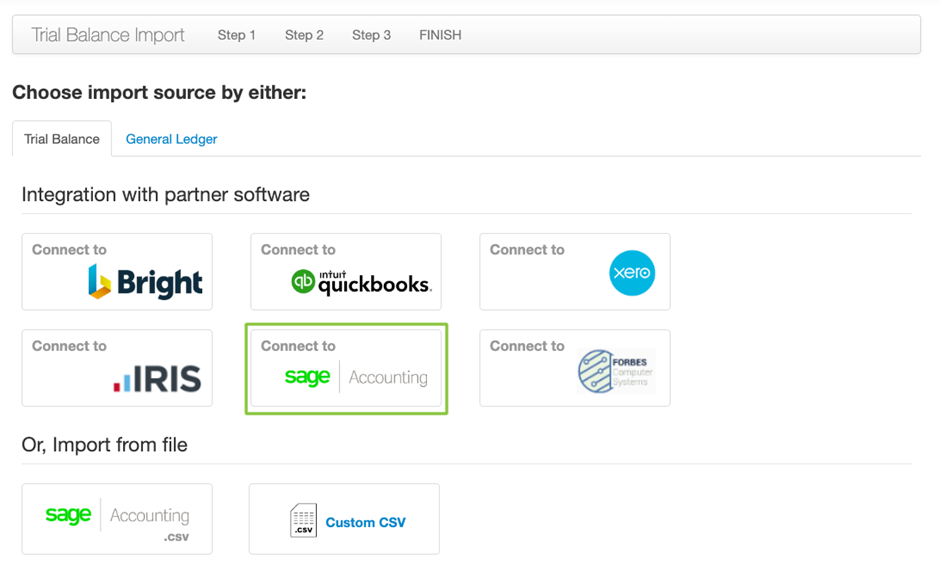Click the 'Or, Import from file' heading
The height and width of the screenshot is (577, 940).
click(104, 444)
